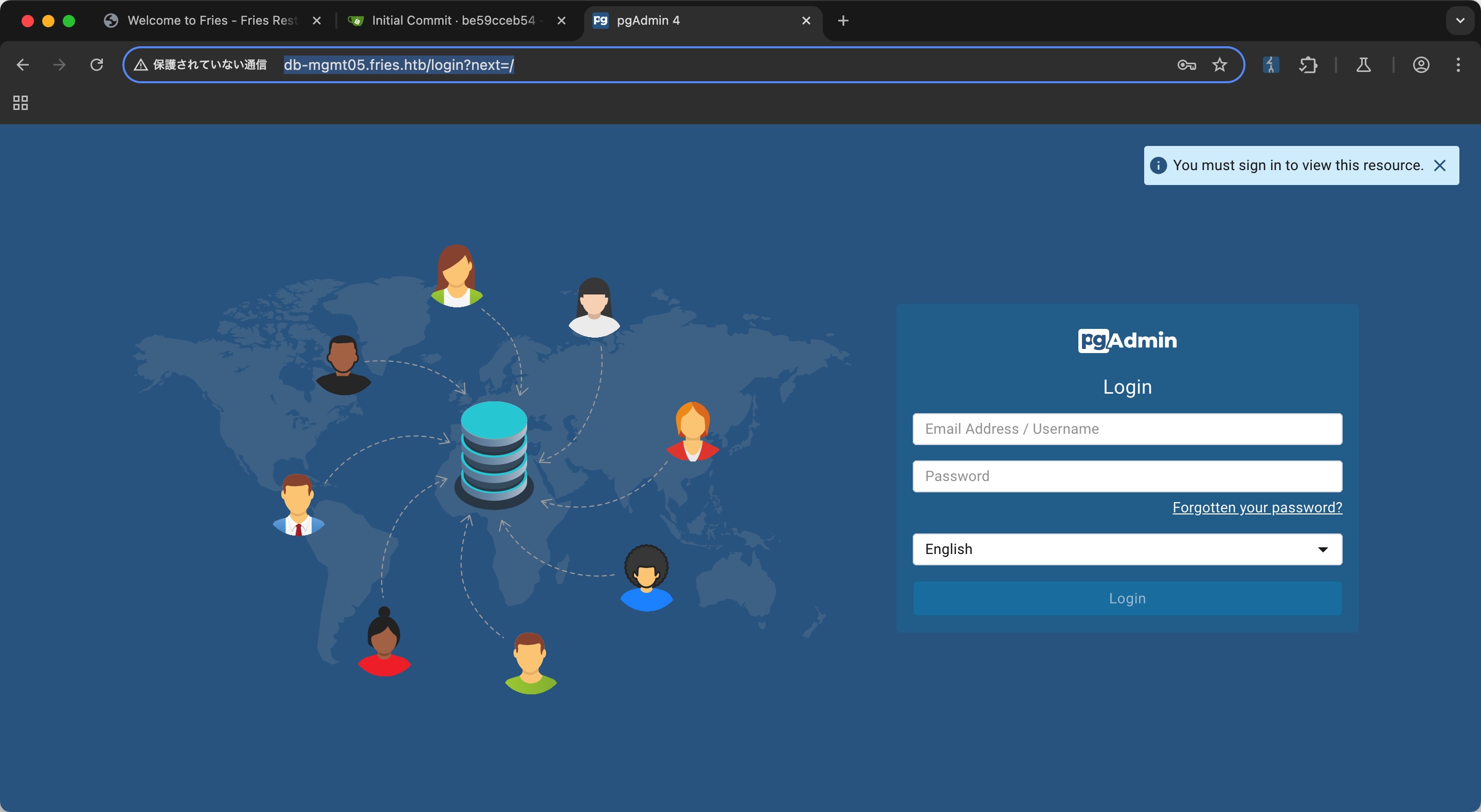
Task: Select the pgAdmin 4 tab
Action: (702, 21)
